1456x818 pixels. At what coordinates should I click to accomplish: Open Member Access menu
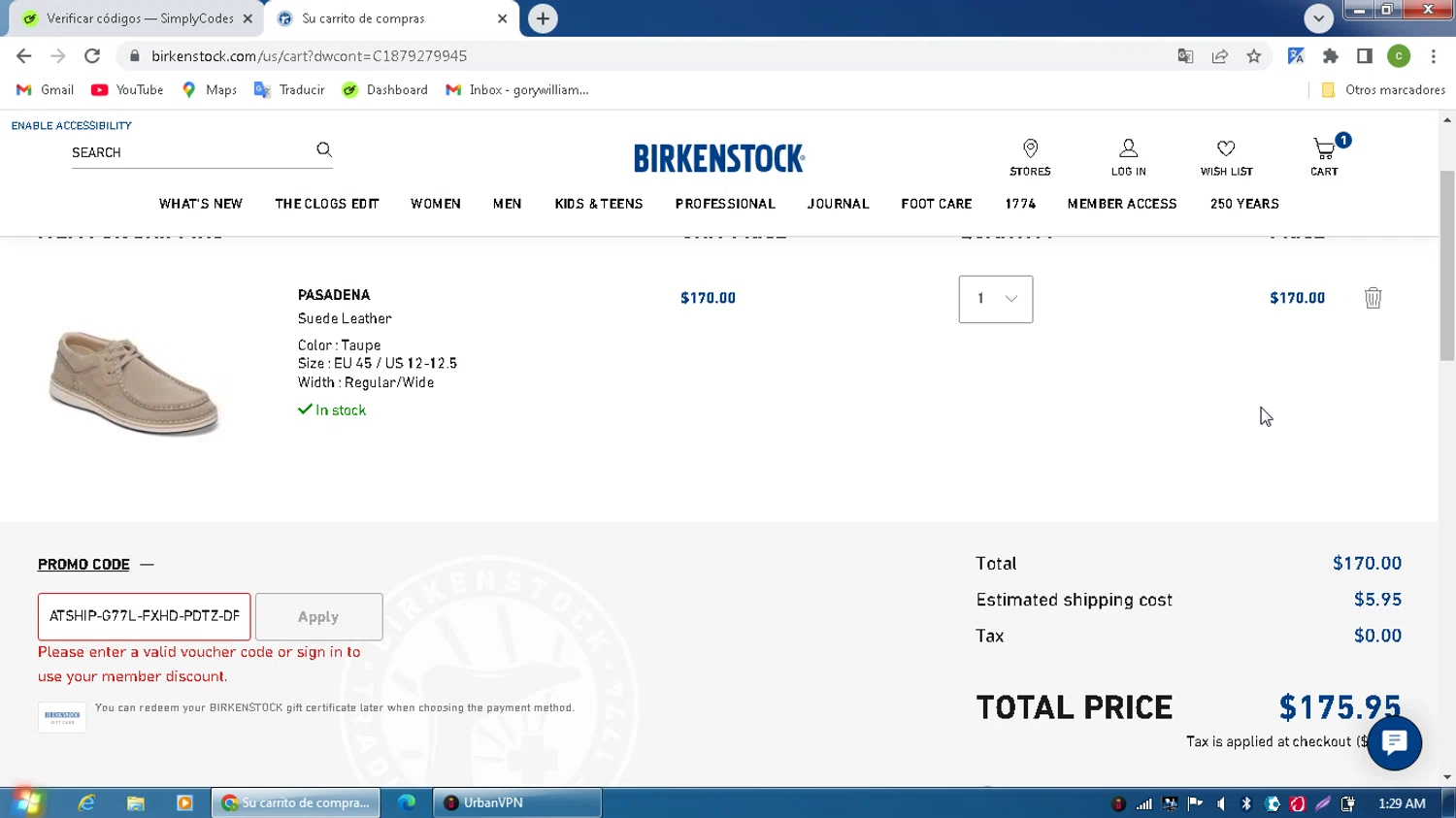(x=1122, y=204)
